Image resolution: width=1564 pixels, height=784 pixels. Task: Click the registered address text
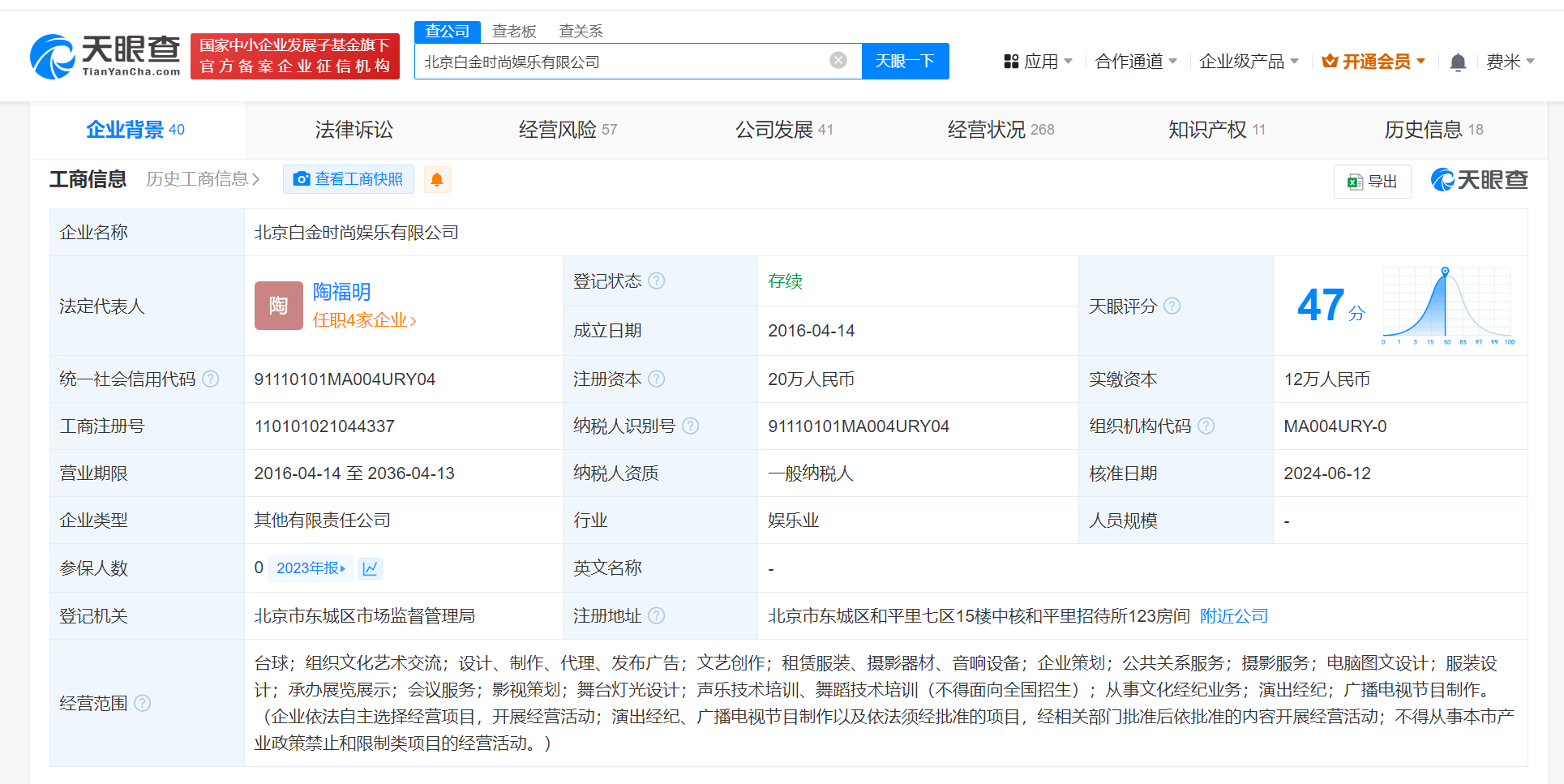pos(979,616)
